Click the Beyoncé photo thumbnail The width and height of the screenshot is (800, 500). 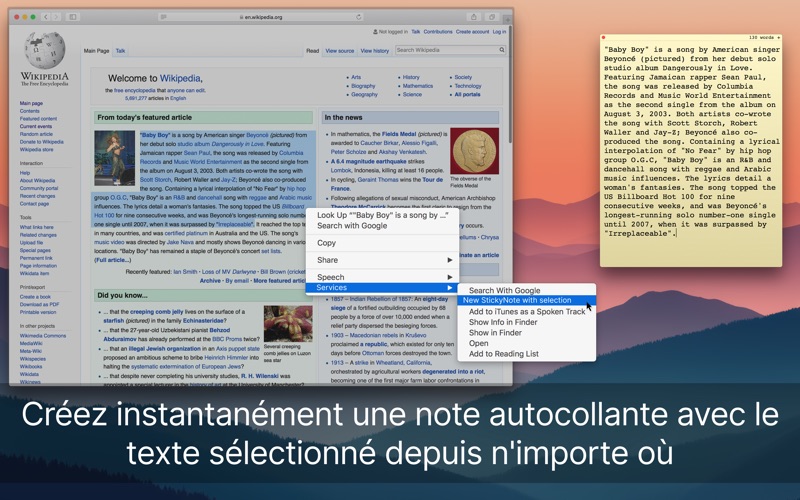[x=114, y=158]
